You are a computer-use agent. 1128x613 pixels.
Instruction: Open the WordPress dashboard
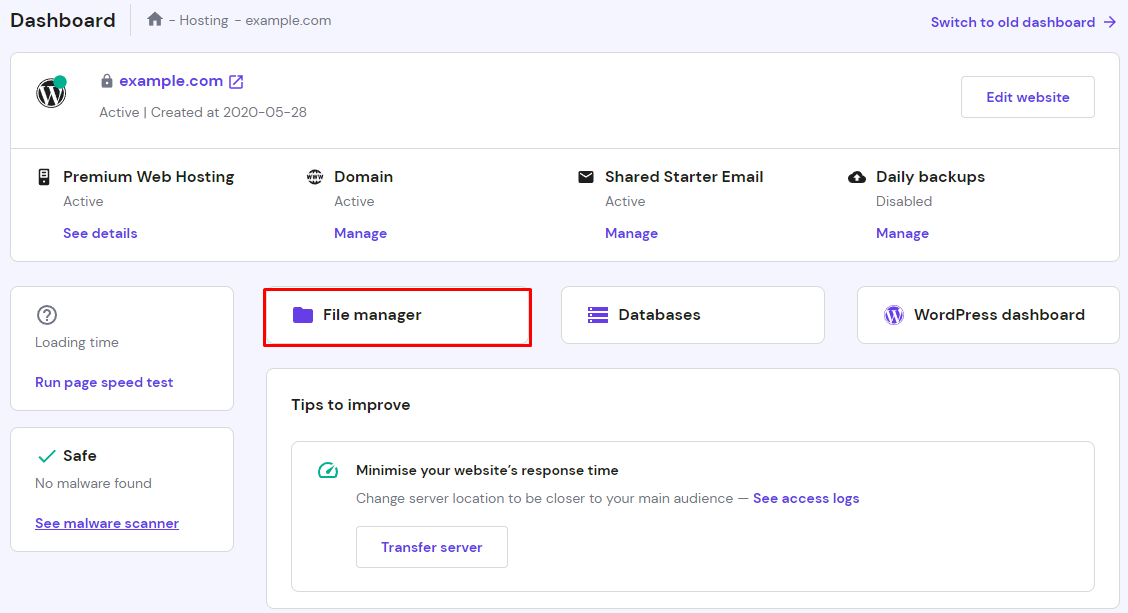[x=988, y=314]
